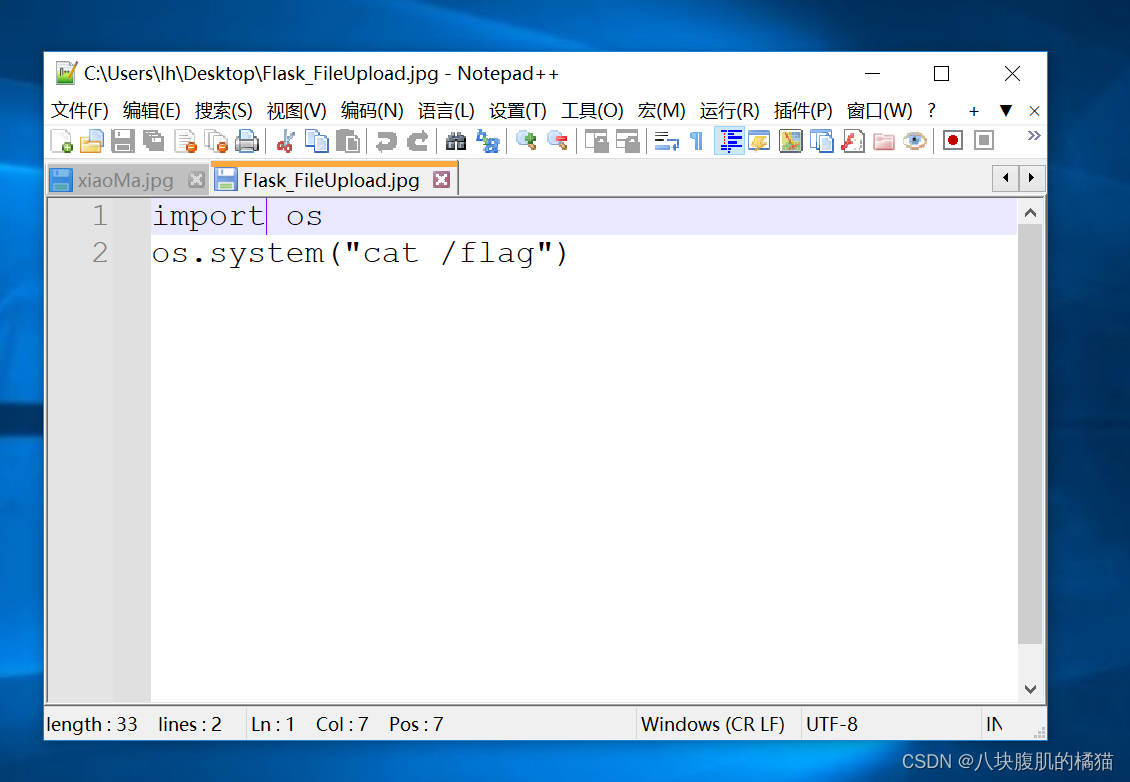Click the Paste clipboard toolbar icon
The width and height of the screenshot is (1130, 782).
[348, 141]
